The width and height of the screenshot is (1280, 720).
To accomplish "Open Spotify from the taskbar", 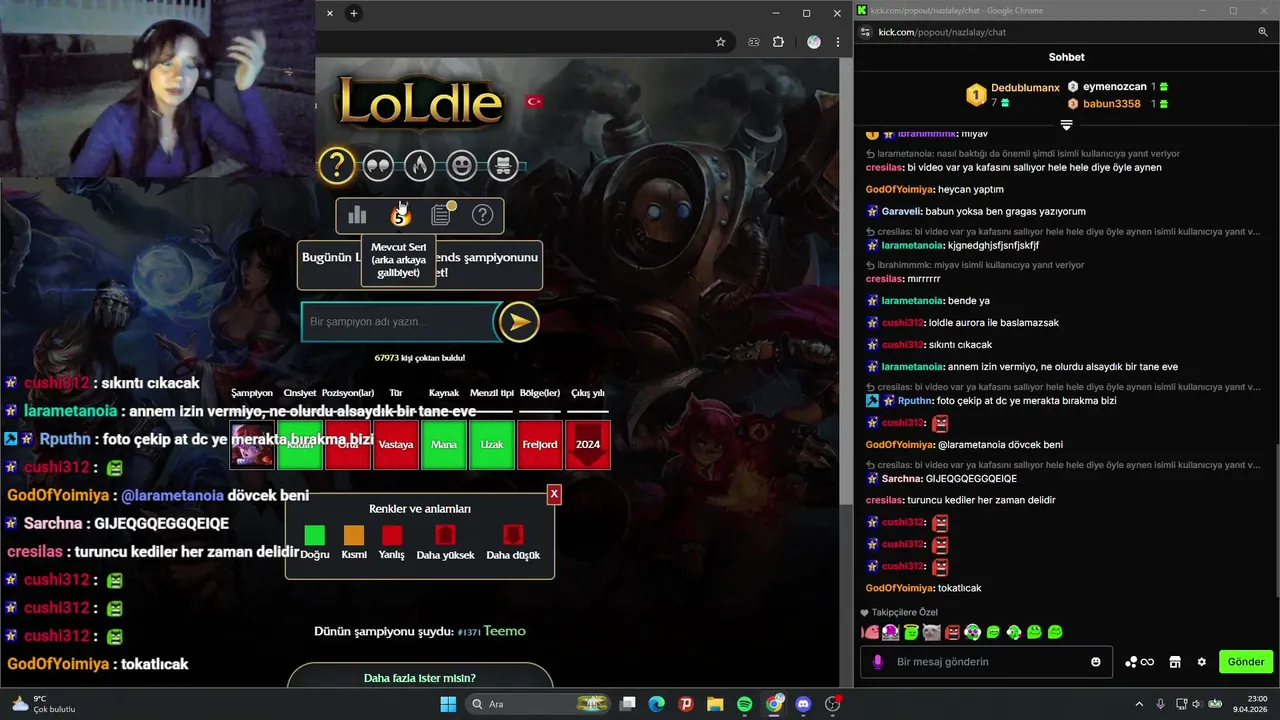I will tap(745, 704).
